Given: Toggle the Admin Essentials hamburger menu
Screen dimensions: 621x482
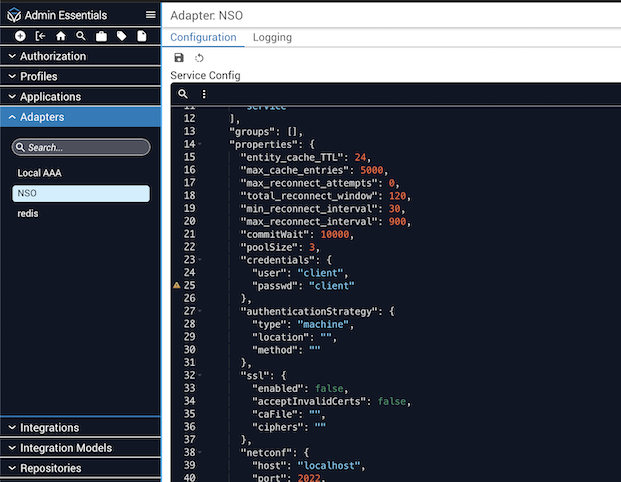Looking at the screenshot, I should [150, 15].
